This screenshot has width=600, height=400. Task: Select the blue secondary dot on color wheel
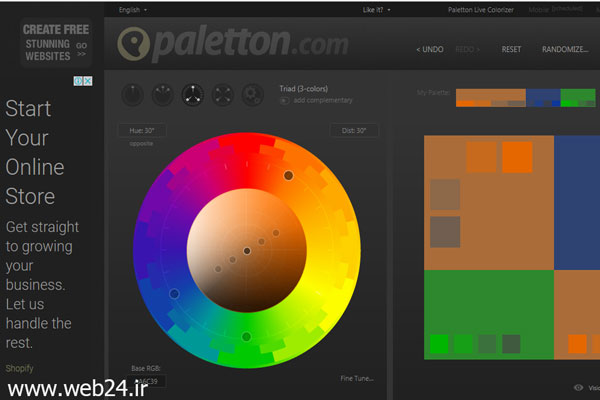point(174,294)
